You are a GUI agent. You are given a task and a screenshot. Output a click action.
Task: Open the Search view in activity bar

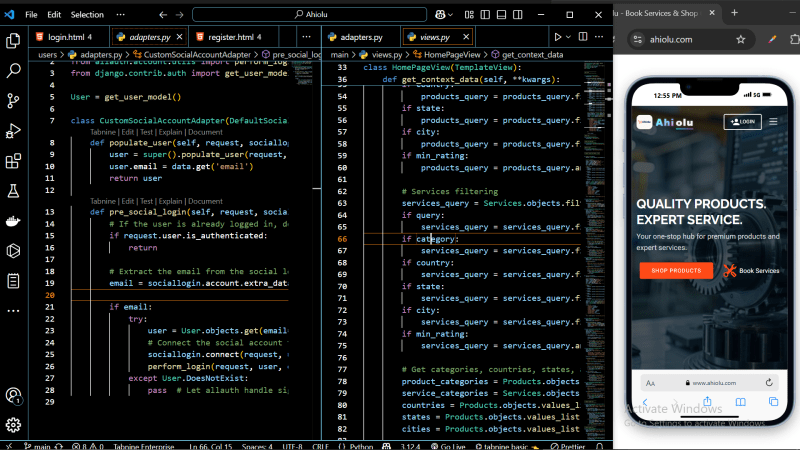point(14,71)
